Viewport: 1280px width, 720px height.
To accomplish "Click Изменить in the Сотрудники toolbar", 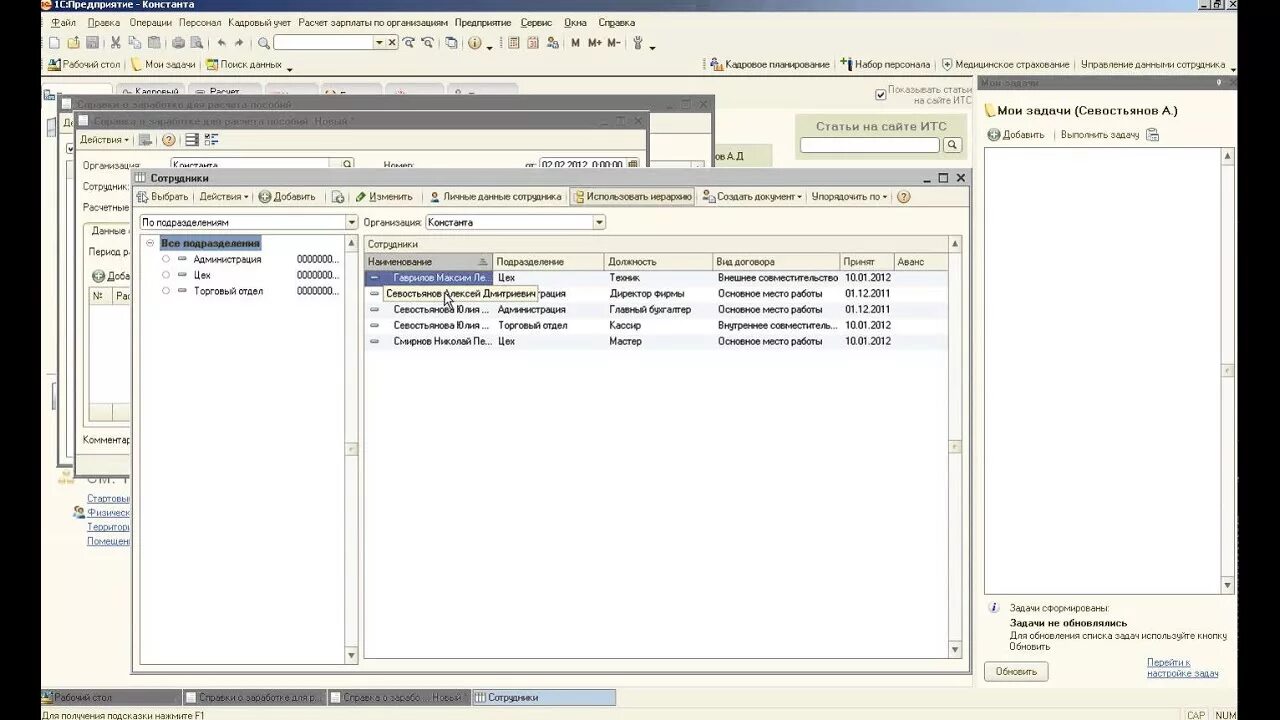I will [x=384, y=197].
